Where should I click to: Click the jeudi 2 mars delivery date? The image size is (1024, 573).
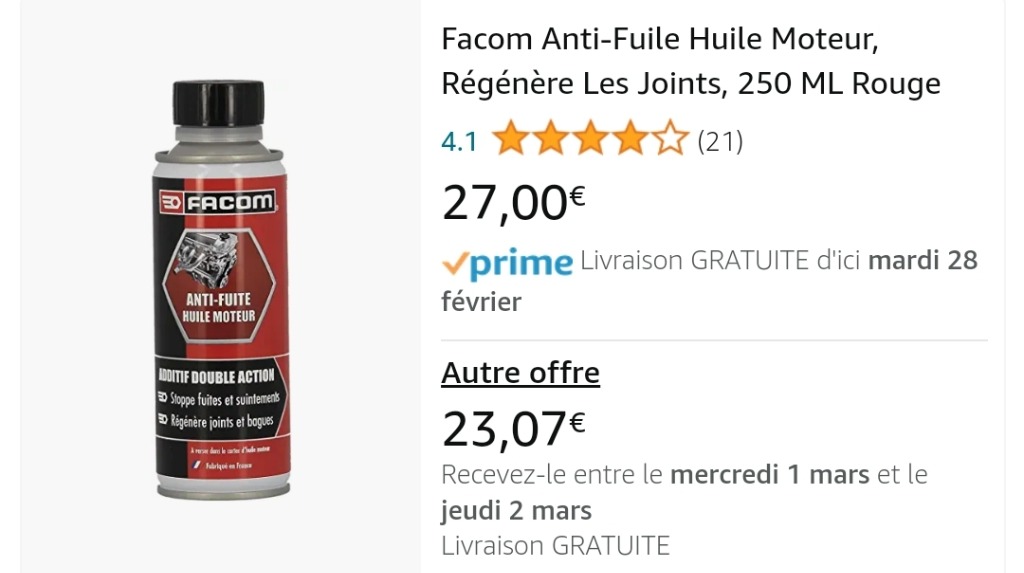516,510
